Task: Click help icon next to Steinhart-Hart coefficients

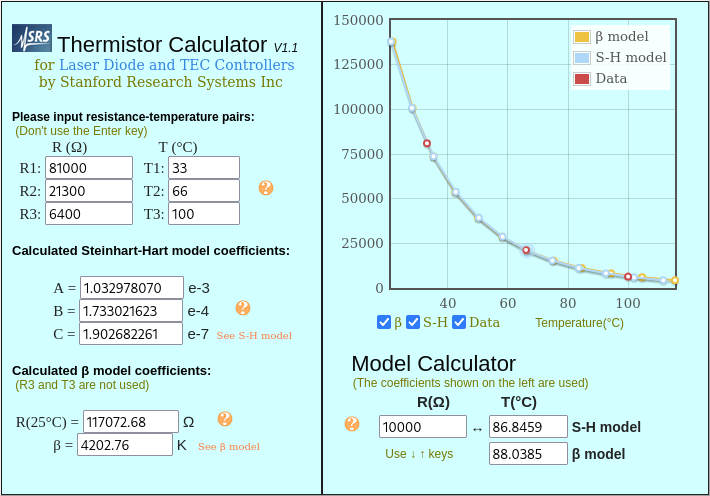Action: click(243, 309)
